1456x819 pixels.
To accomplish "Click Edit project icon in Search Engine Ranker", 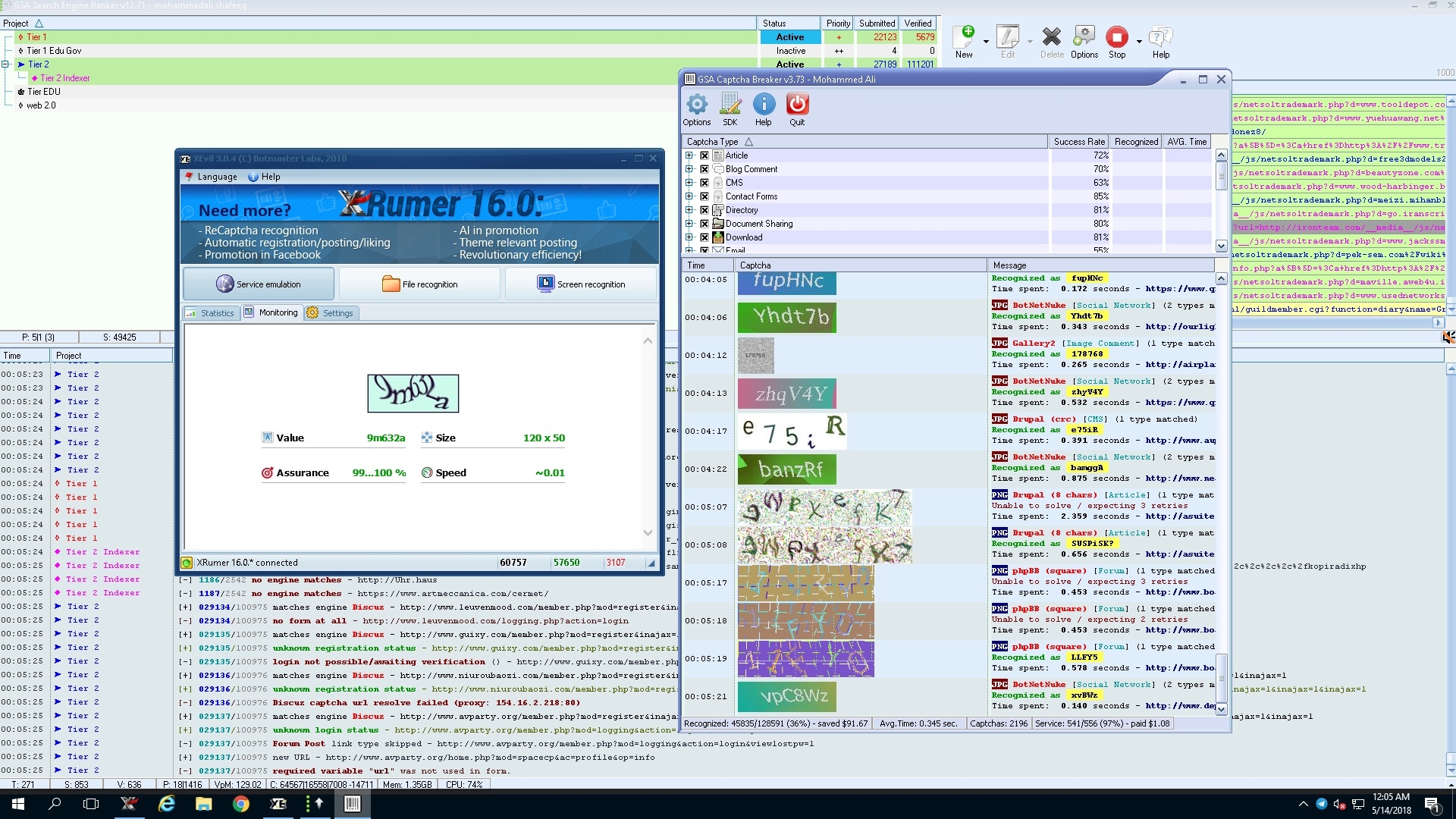I will [x=1008, y=42].
